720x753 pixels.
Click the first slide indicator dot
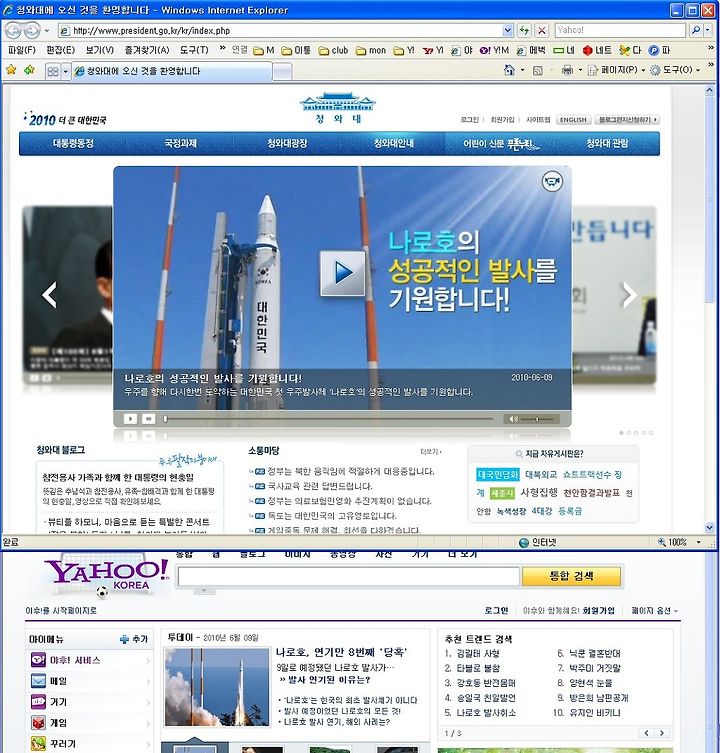622,433
